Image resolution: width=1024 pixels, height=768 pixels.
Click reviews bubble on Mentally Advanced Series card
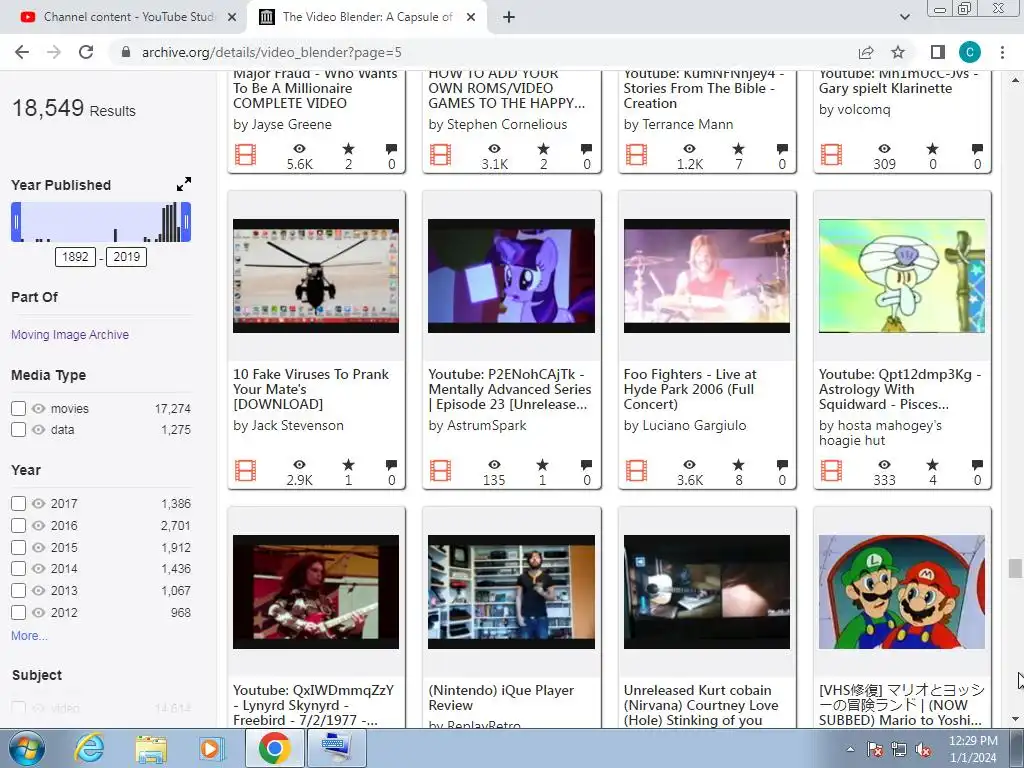coord(586,464)
